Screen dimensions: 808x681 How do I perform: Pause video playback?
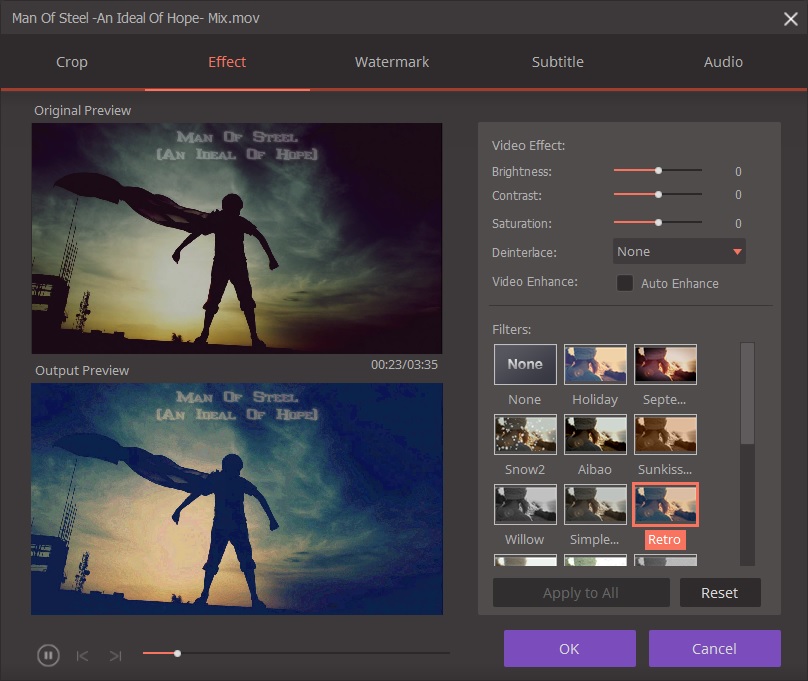tap(48, 655)
